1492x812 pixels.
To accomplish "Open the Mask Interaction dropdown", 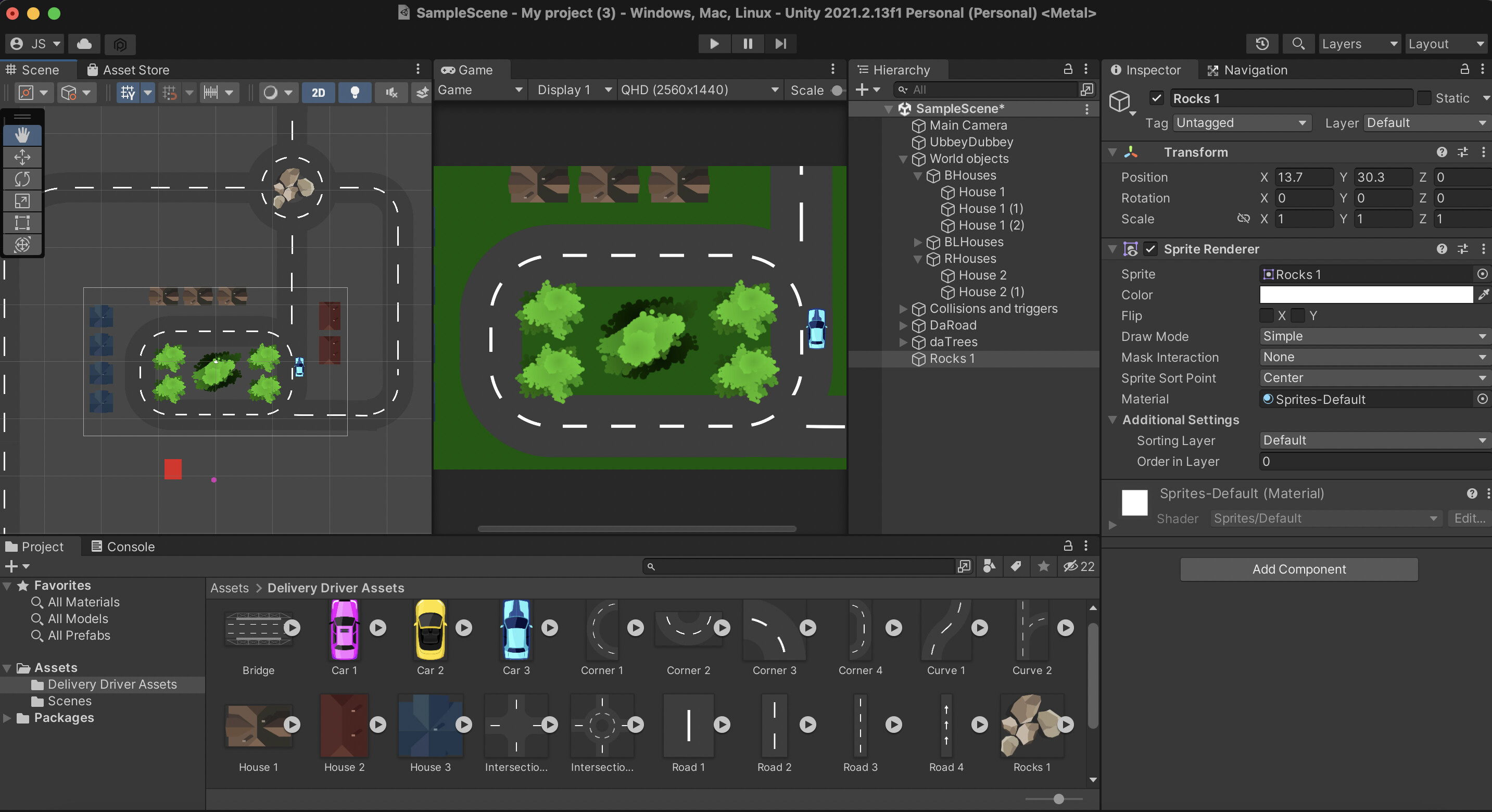I will [1375, 358].
